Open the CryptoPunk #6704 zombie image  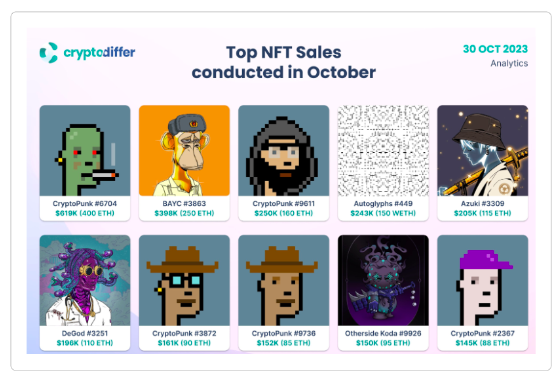tap(85, 150)
